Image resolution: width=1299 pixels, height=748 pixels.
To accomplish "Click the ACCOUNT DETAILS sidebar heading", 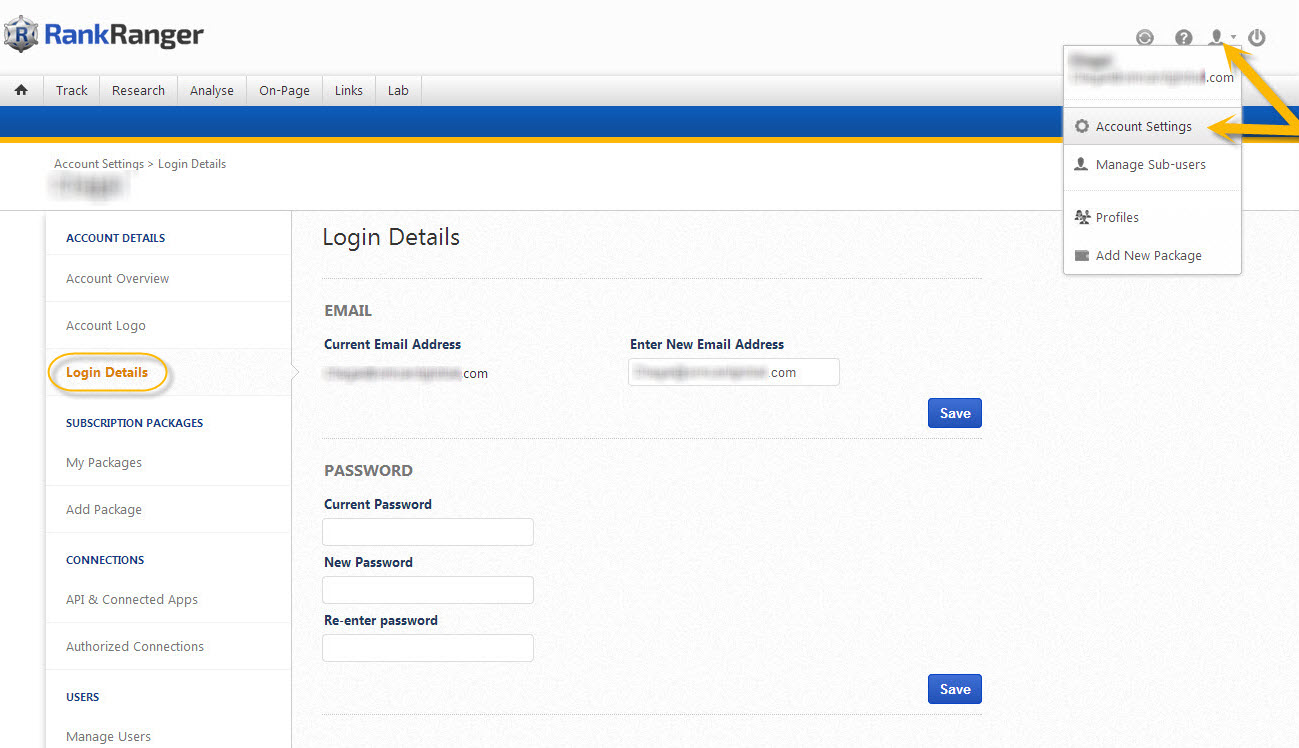I will (116, 238).
